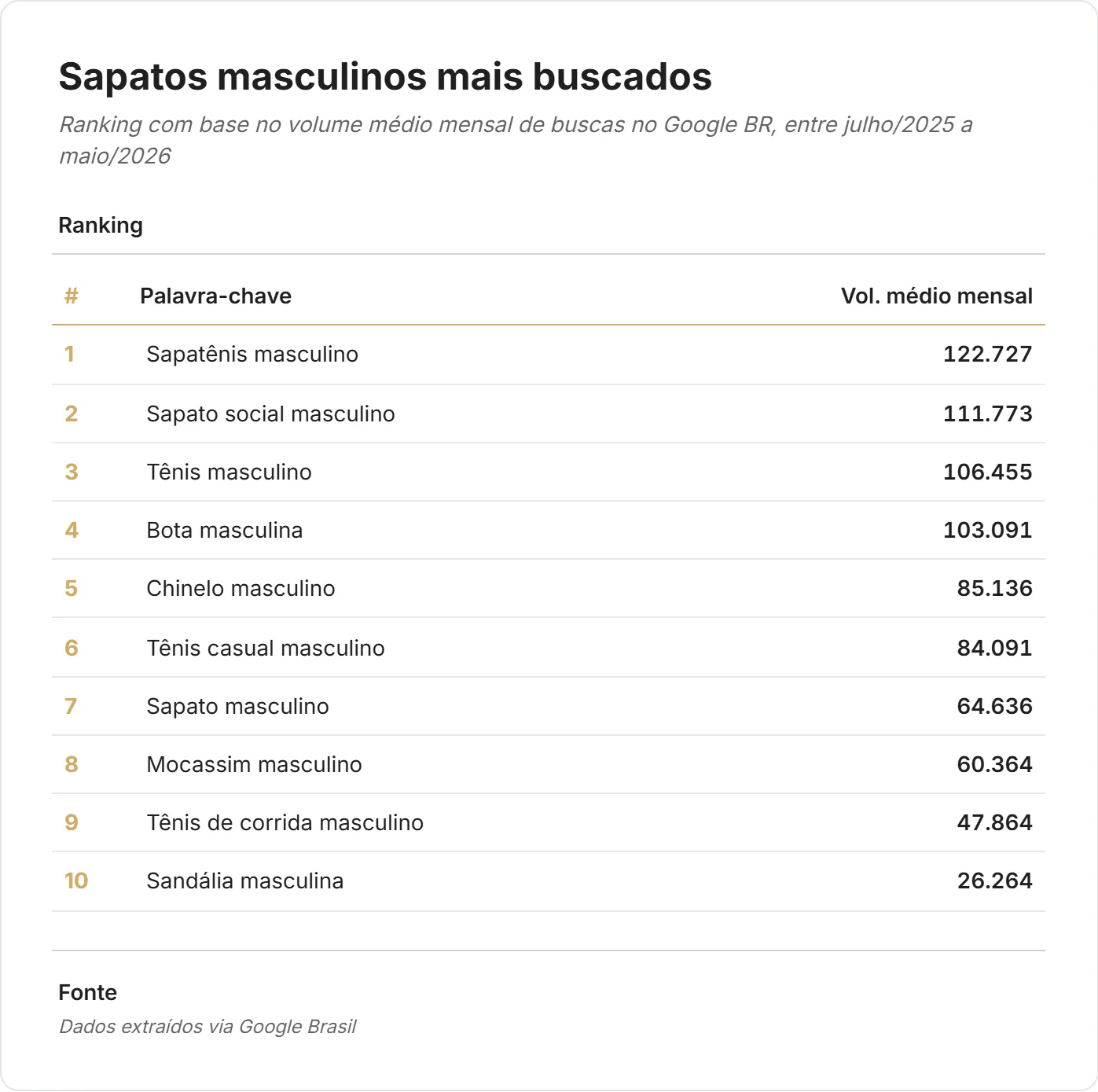
Task: Click the Sapatos masculinos mais buscados title
Action: (x=385, y=76)
